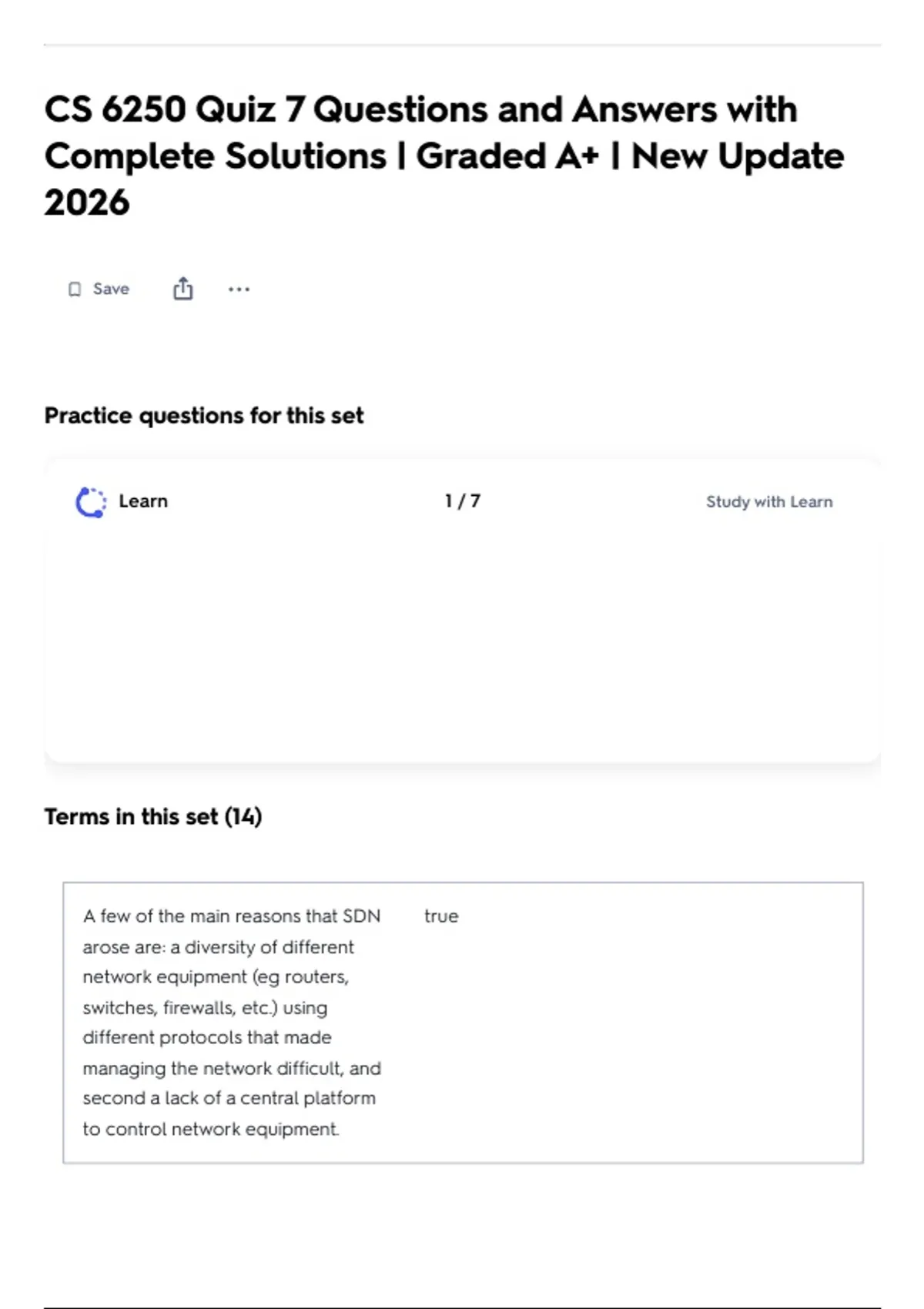Click the 1 / 7 progress counter
The image size is (924, 1309).
point(462,501)
